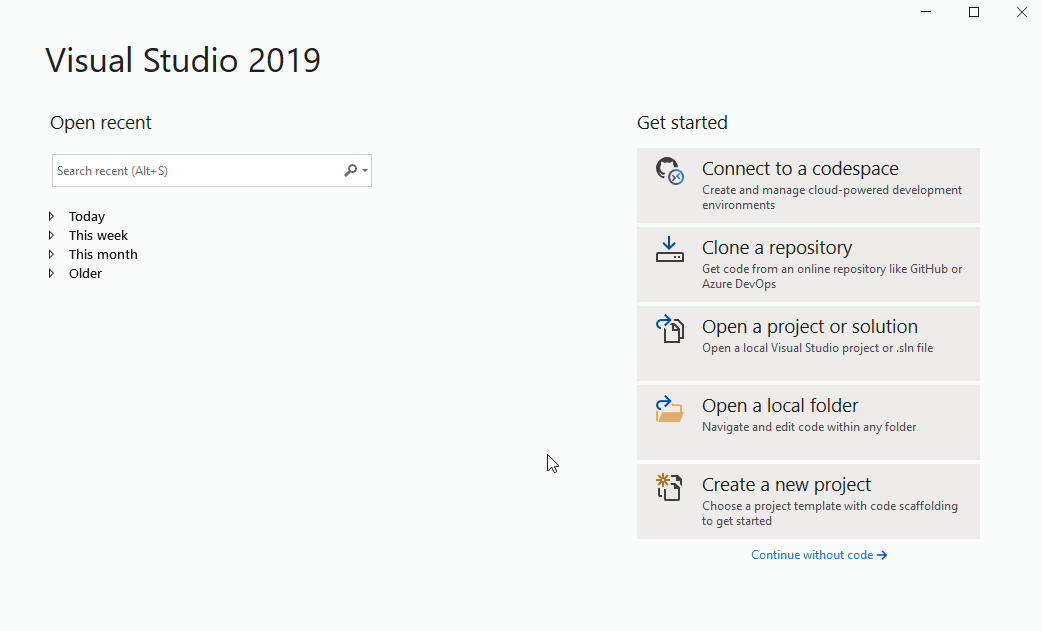Select Clone a repository
The height and width of the screenshot is (631, 1042).
pyautogui.click(x=808, y=263)
